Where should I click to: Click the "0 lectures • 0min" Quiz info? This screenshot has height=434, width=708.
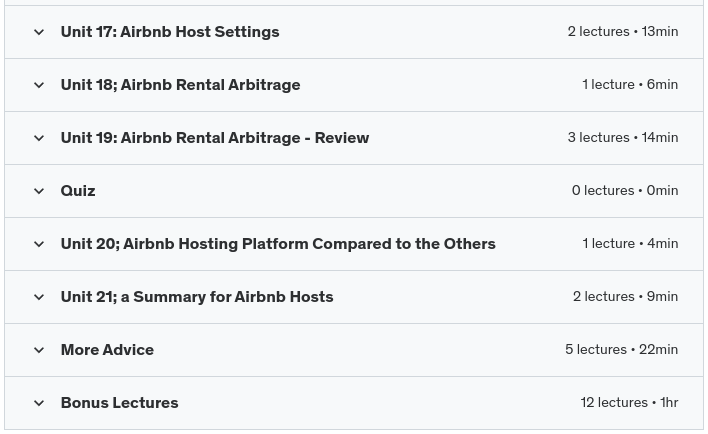pyautogui.click(x=624, y=191)
